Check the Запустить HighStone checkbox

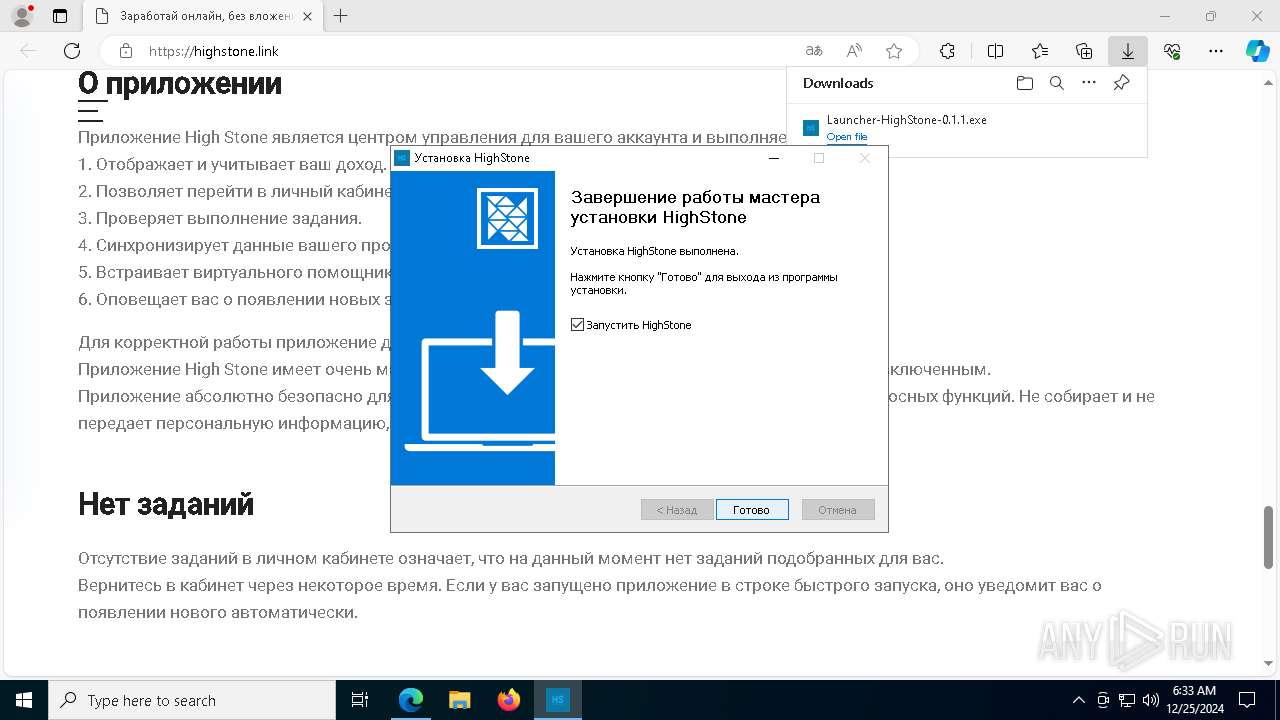click(x=577, y=325)
